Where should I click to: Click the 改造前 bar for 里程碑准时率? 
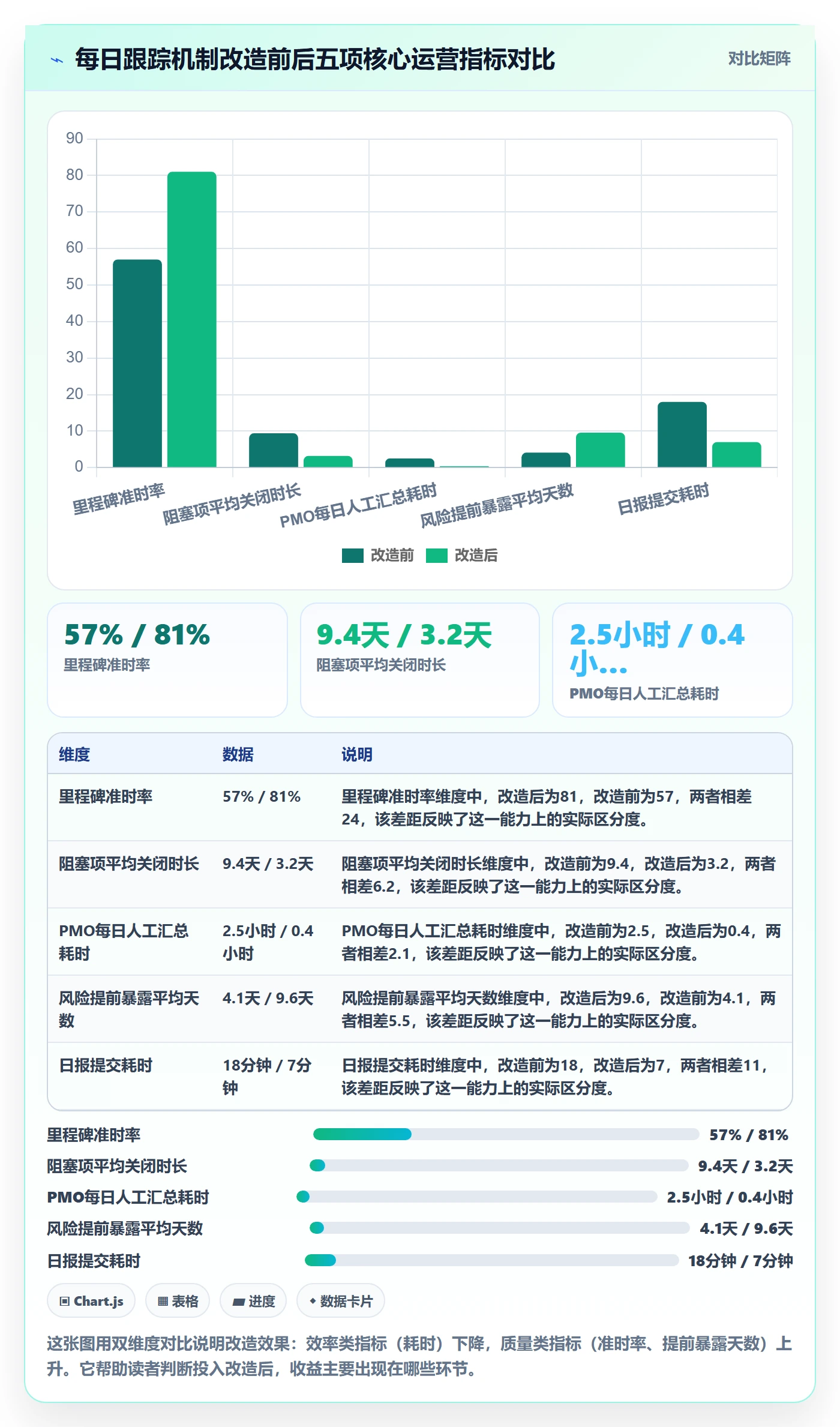pos(137,363)
